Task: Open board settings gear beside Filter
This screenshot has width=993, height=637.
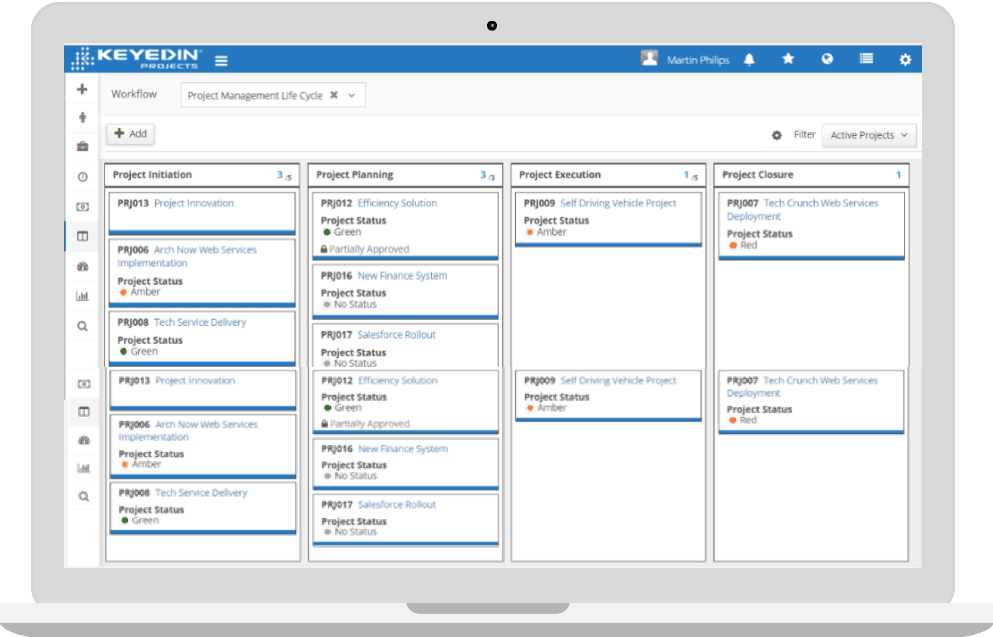Action: 776,135
